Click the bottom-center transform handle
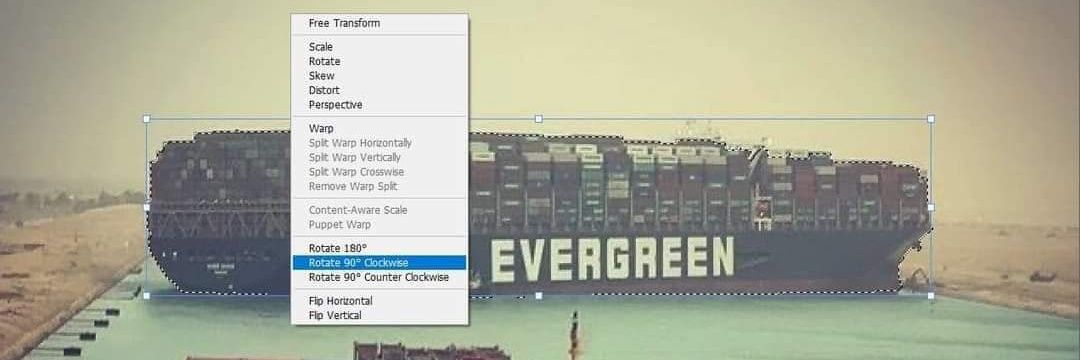Screen dimensions: 1080x360 (539, 296)
